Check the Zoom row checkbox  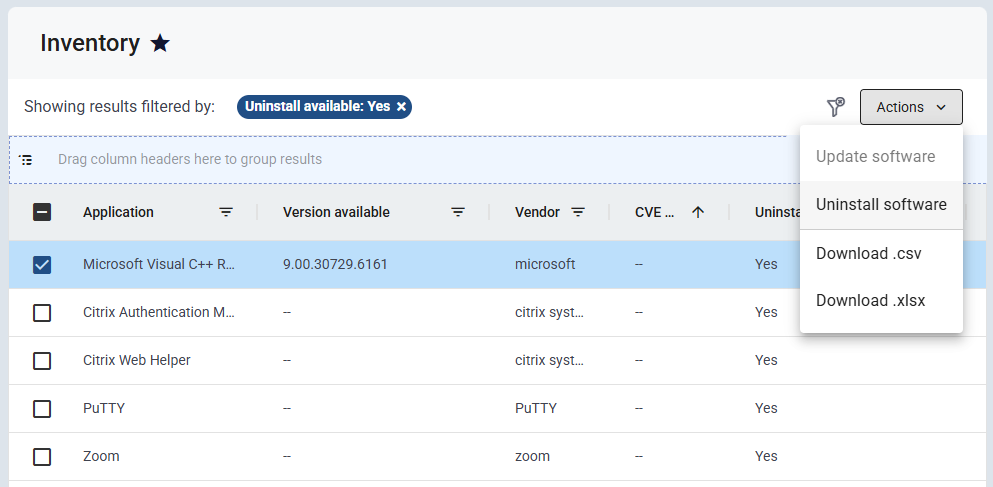tap(42, 457)
